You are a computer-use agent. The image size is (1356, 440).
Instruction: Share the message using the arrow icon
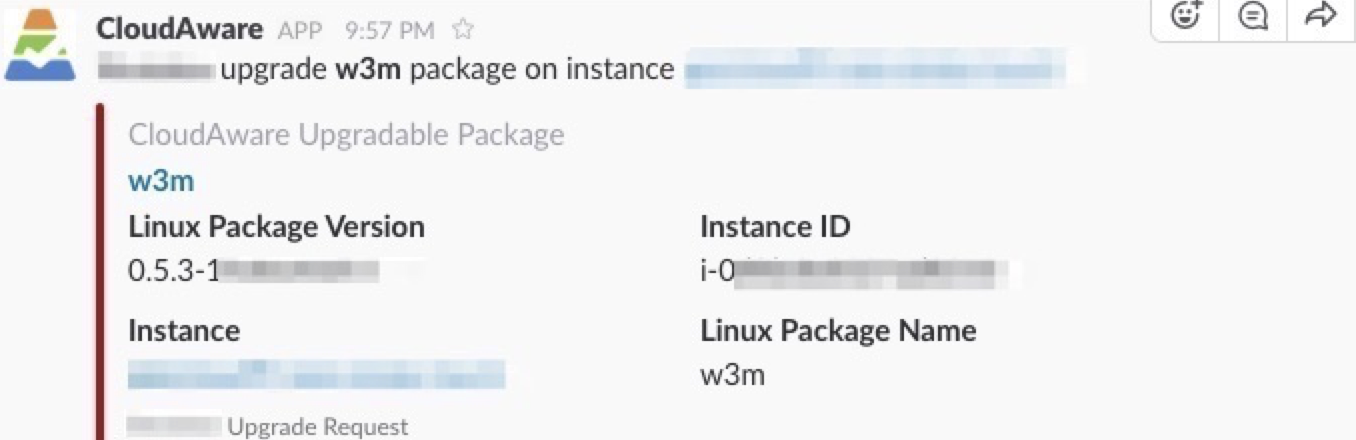pos(1321,15)
